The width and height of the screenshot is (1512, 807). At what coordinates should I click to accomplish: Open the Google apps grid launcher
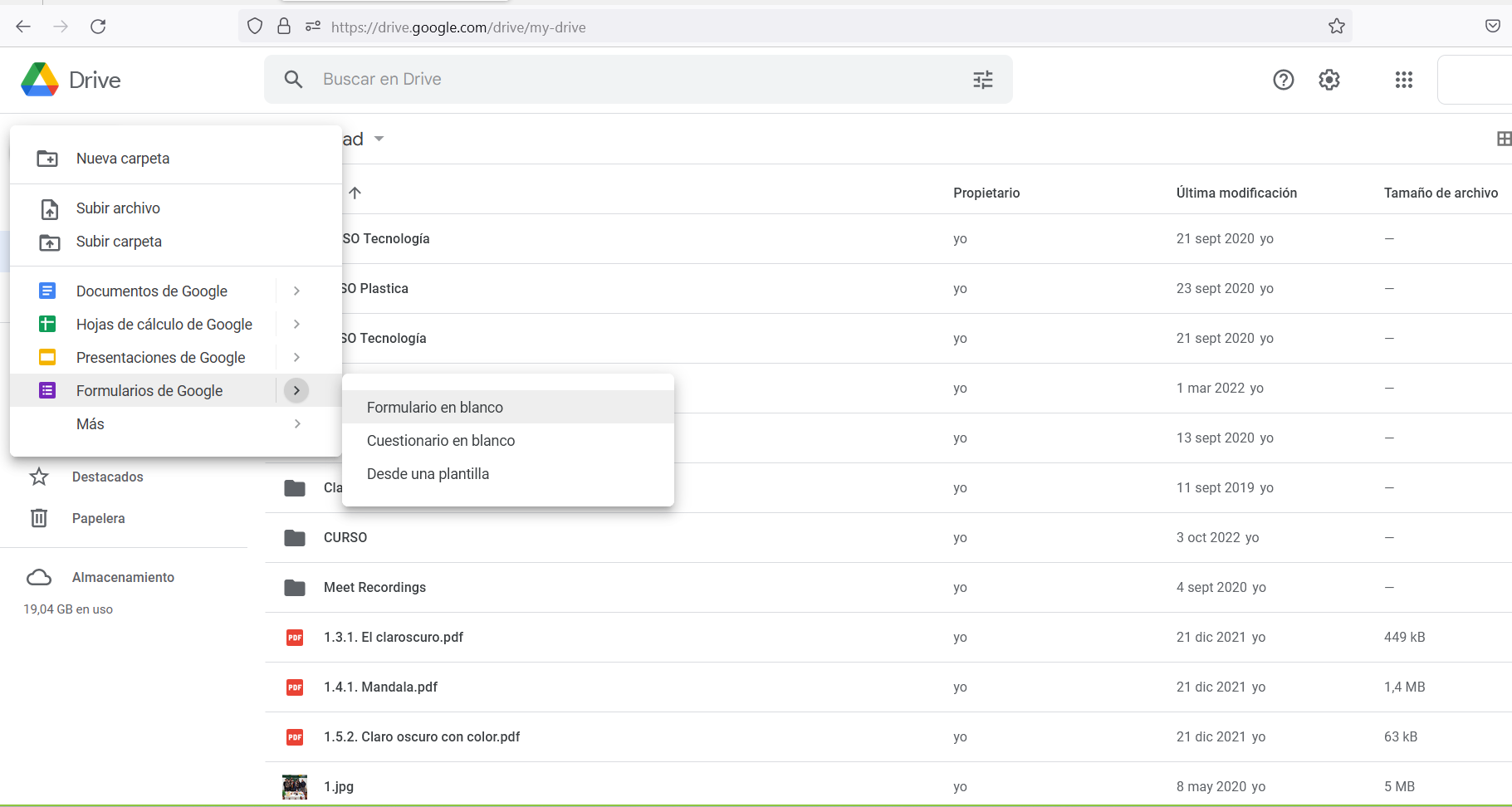pos(1403,80)
